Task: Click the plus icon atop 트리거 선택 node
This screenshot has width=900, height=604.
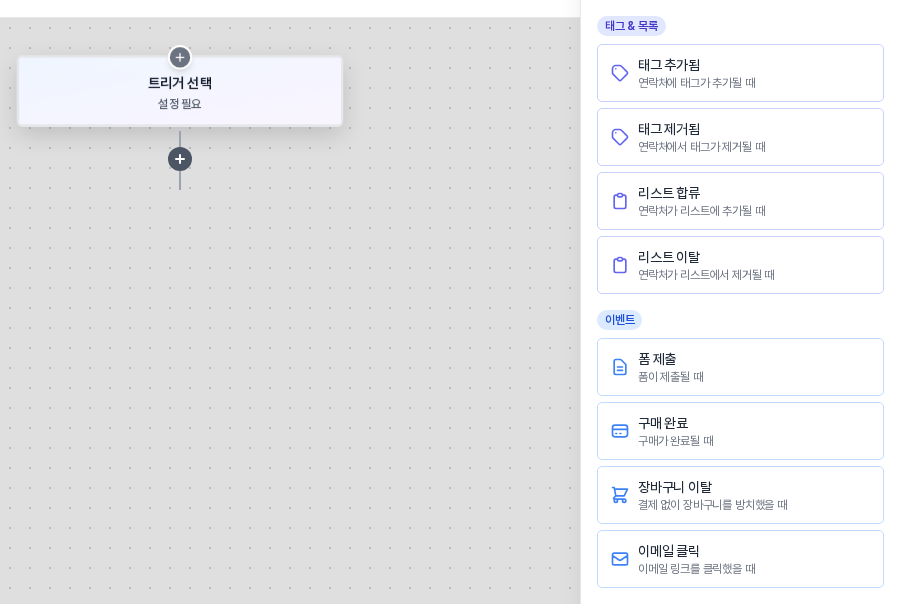Action: (x=180, y=57)
